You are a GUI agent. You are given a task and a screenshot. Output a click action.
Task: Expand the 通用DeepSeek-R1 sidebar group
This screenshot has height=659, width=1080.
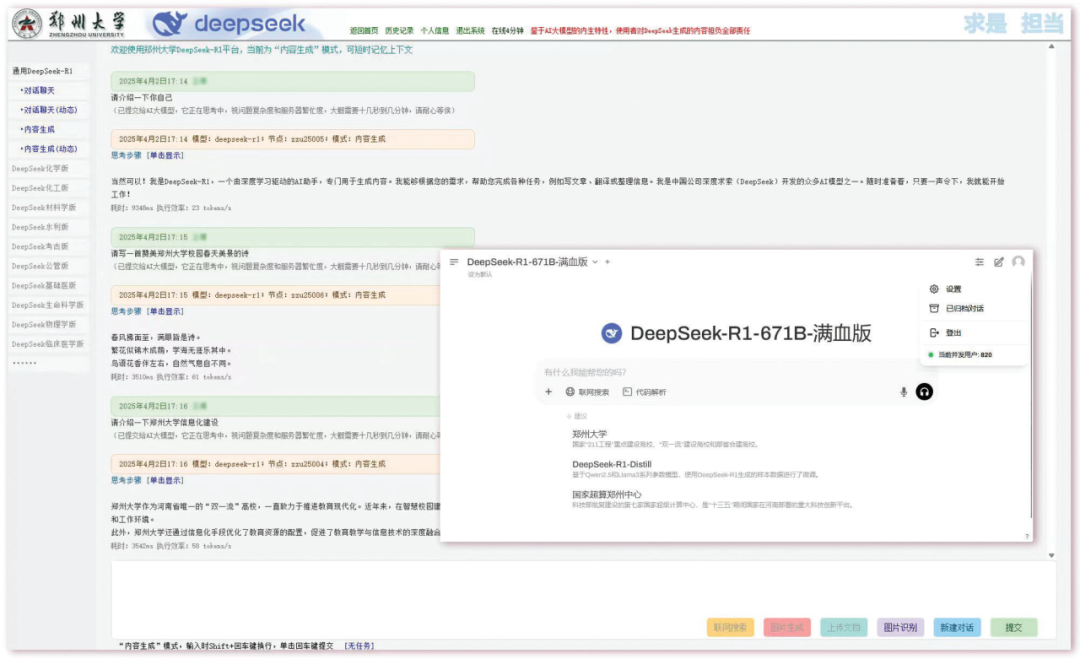tap(42, 71)
